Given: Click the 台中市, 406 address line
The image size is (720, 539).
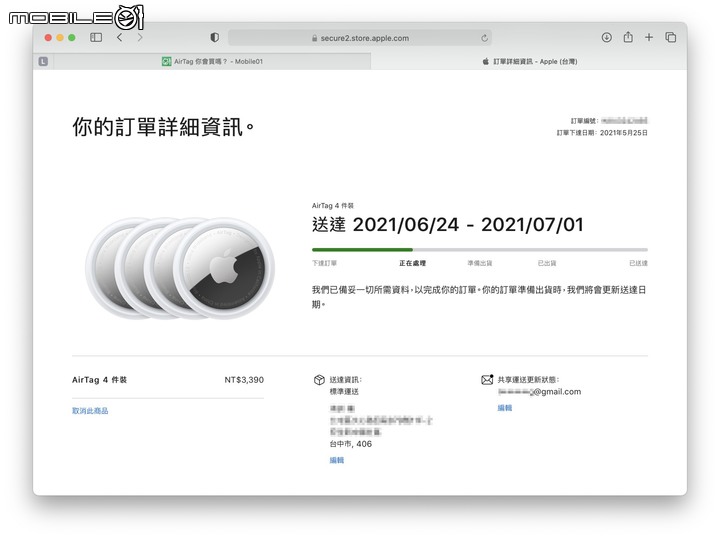Looking at the screenshot, I should tap(350, 444).
